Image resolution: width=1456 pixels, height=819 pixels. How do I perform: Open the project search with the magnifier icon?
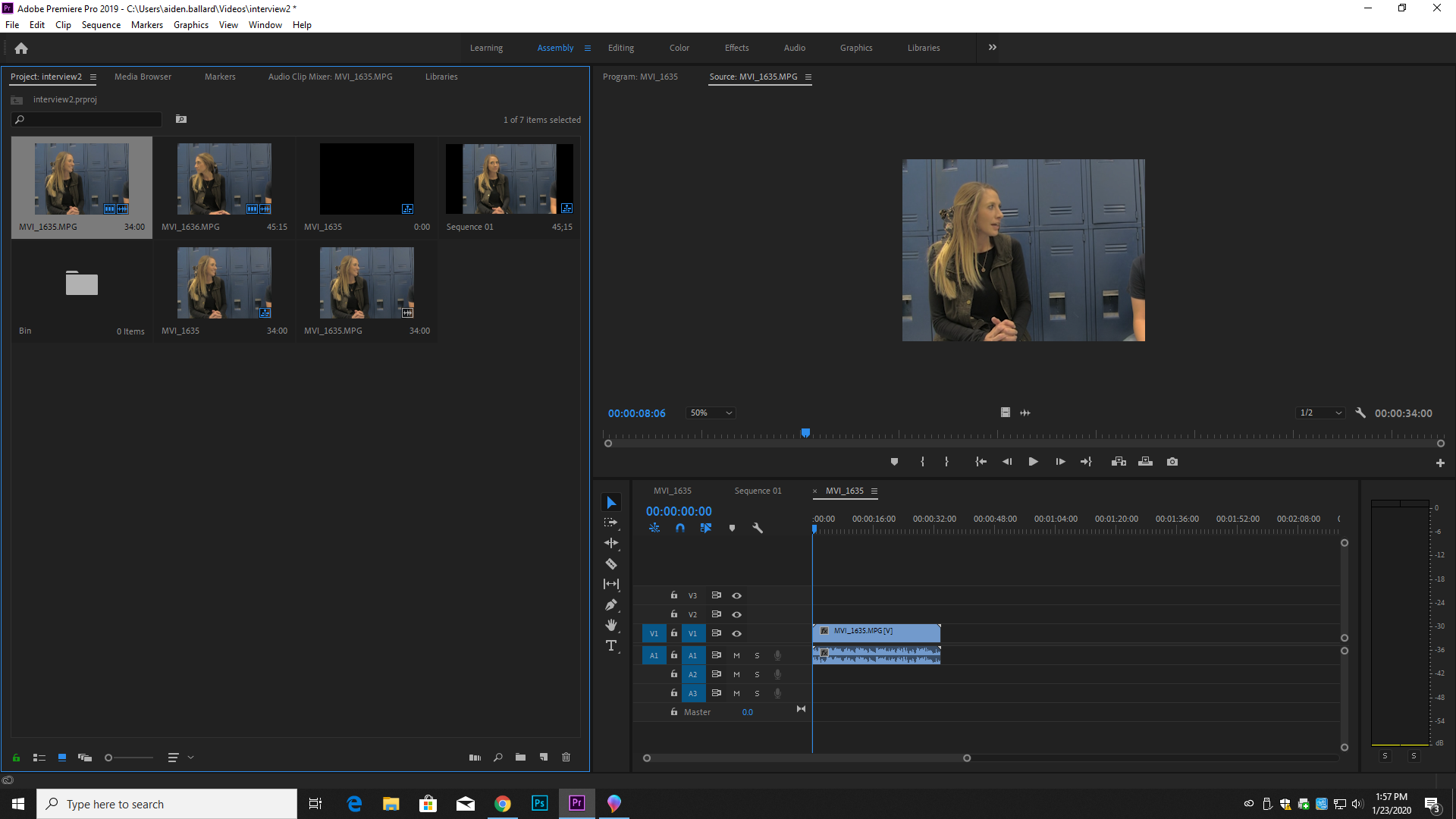[x=497, y=757]
